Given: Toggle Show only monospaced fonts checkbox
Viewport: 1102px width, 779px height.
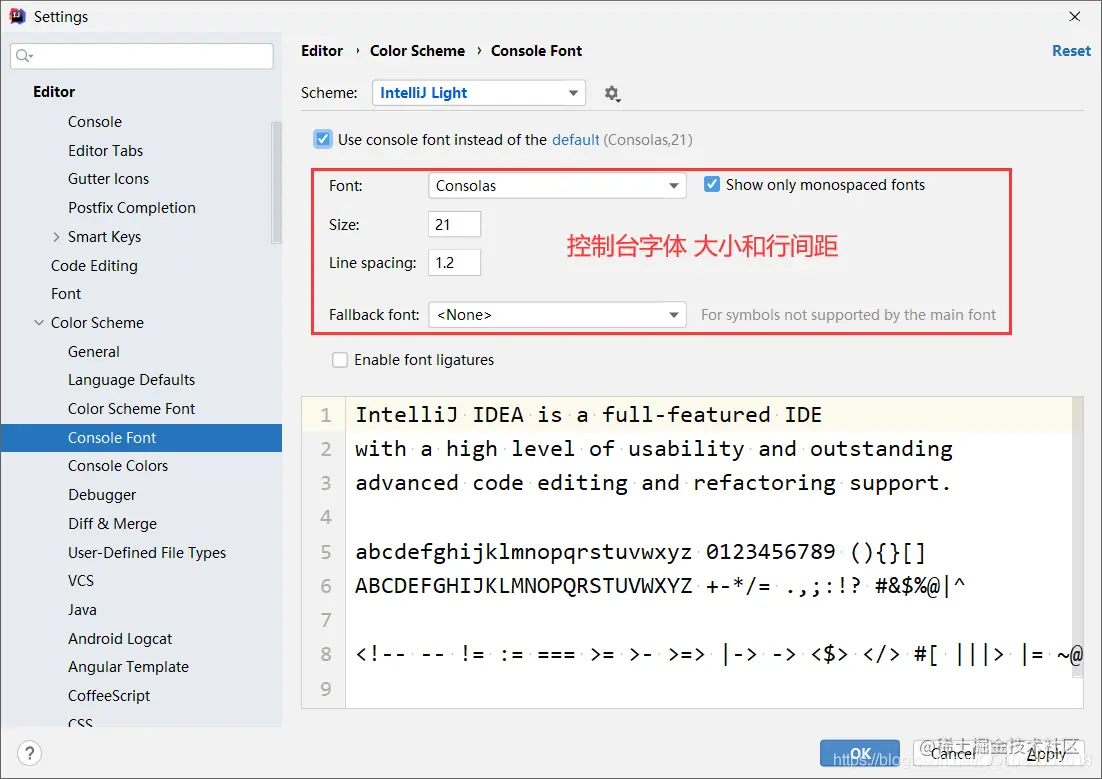Looking at the screenshot, I should 712,184.
